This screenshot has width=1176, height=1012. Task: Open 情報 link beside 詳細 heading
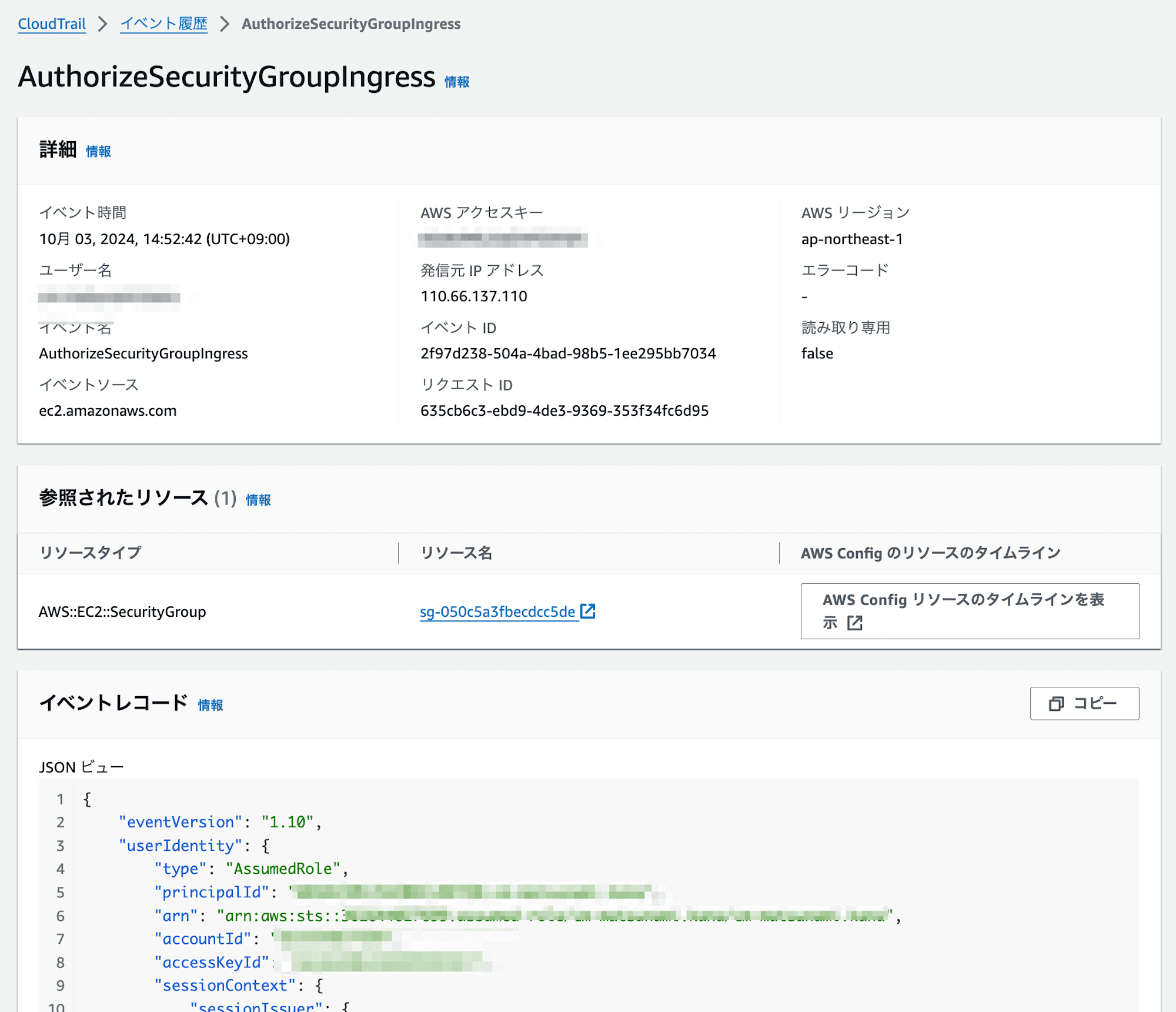coord(98,151)
